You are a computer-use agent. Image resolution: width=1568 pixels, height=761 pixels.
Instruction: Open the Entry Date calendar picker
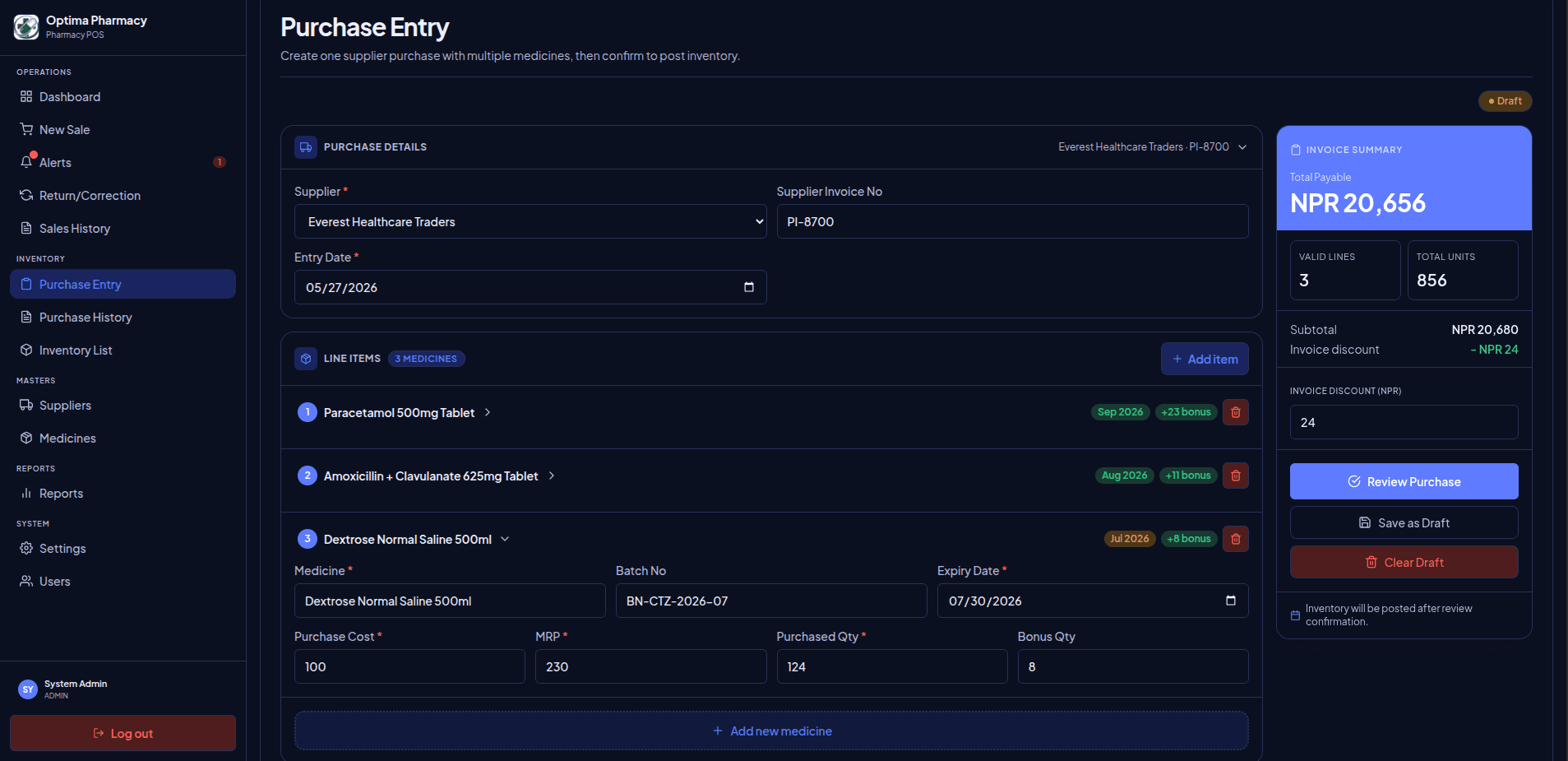[749, 287]
